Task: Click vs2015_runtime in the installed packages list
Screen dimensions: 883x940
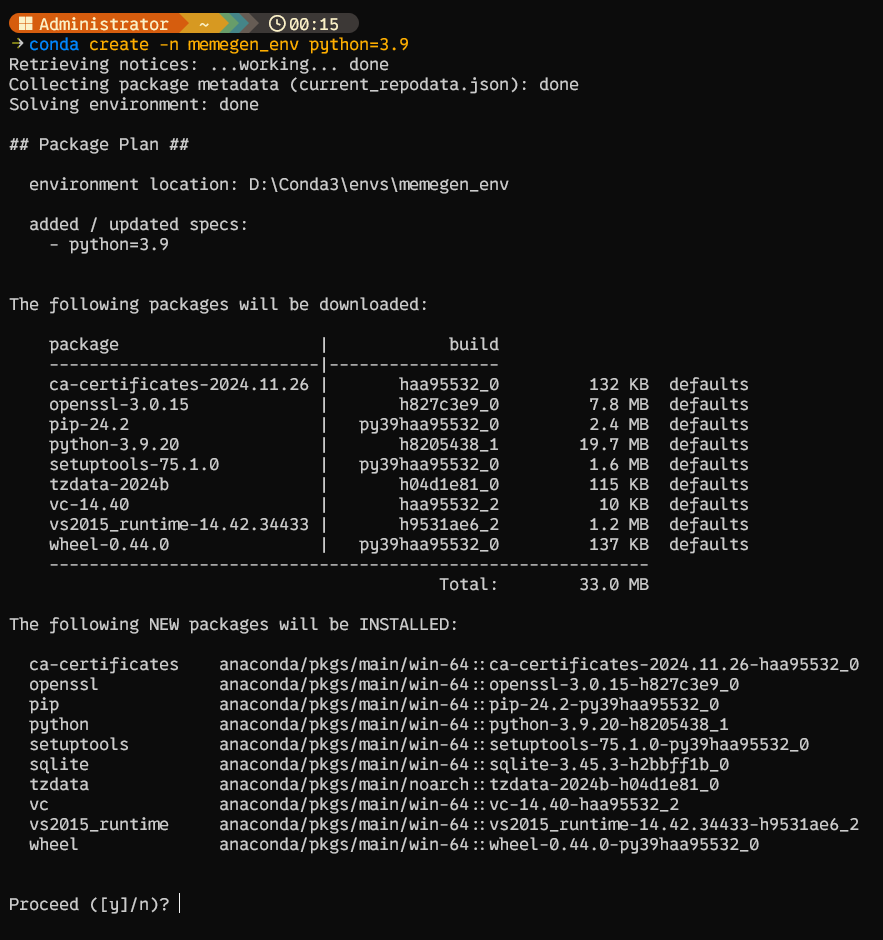Action: [99, 825]
